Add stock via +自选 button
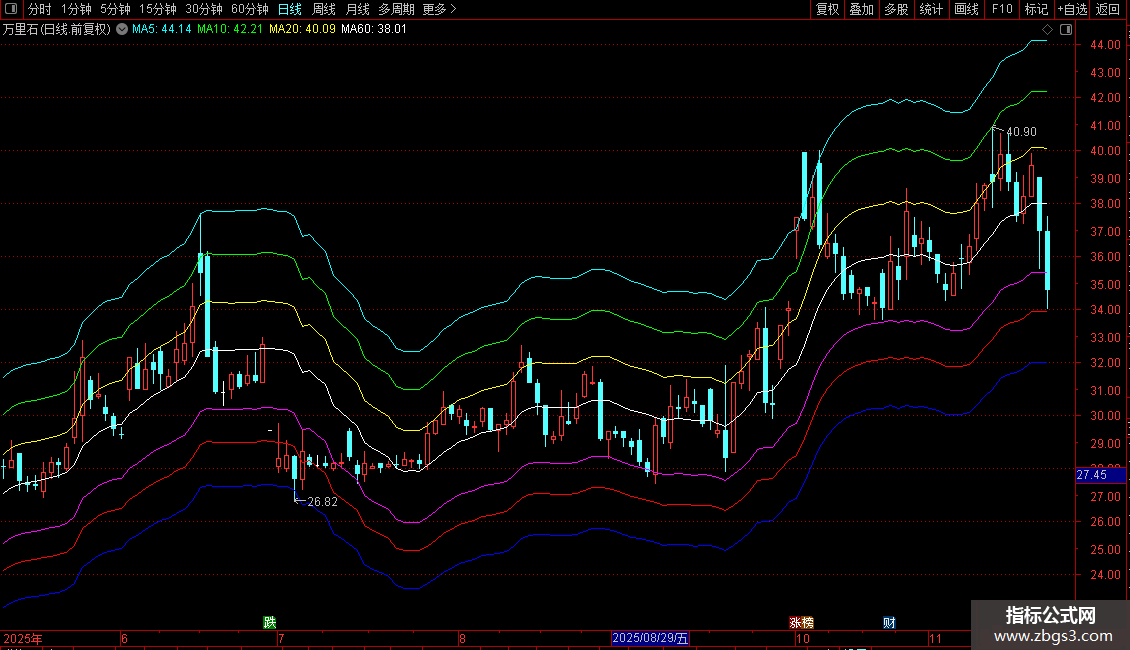Viewport: 1130px width, 650px height. coord(1072,9)
